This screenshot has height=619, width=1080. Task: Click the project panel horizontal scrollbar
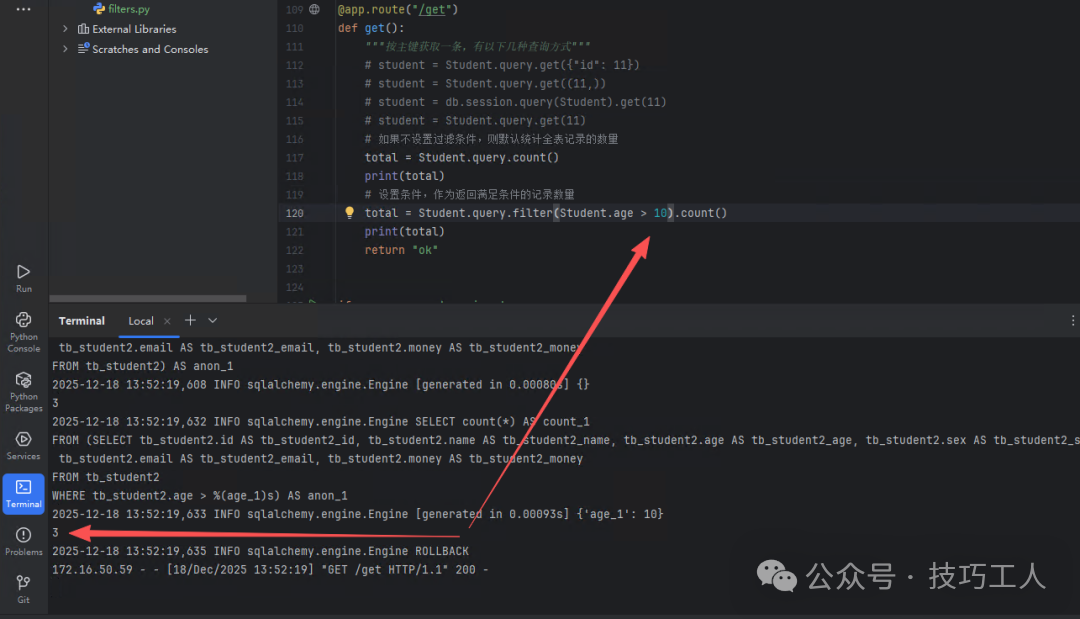coord(148,298)
